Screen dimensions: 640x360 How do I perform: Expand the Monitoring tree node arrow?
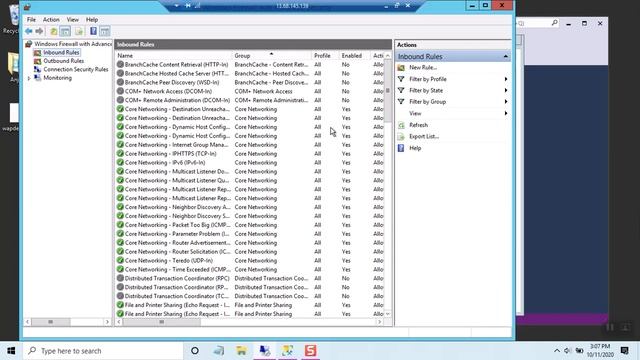tap(29, 78)
